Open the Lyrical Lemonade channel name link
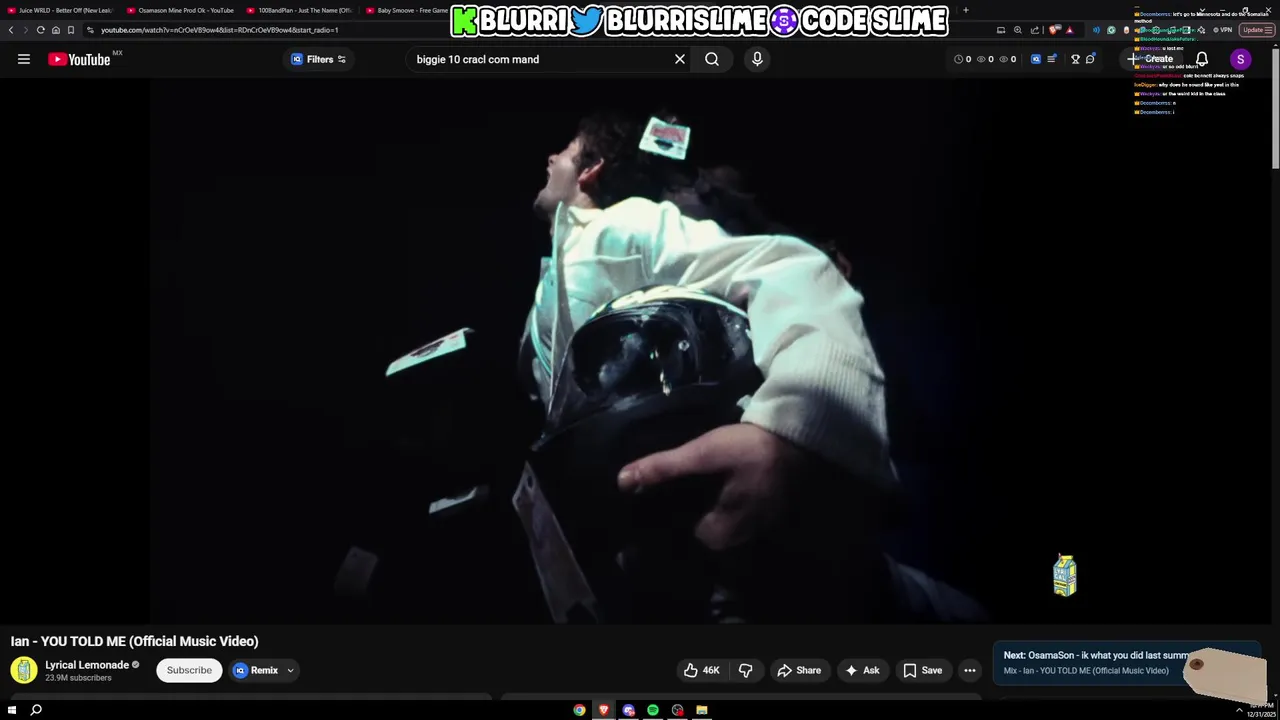The width and height of the screenshot is (1280, 720). [x=87, y=665]
